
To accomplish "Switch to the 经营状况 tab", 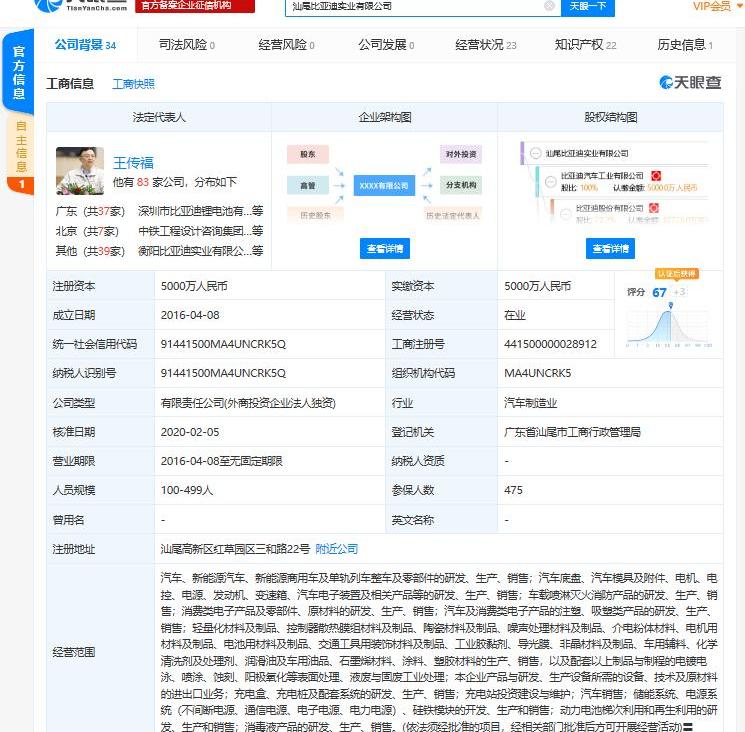I will point(486,45).
